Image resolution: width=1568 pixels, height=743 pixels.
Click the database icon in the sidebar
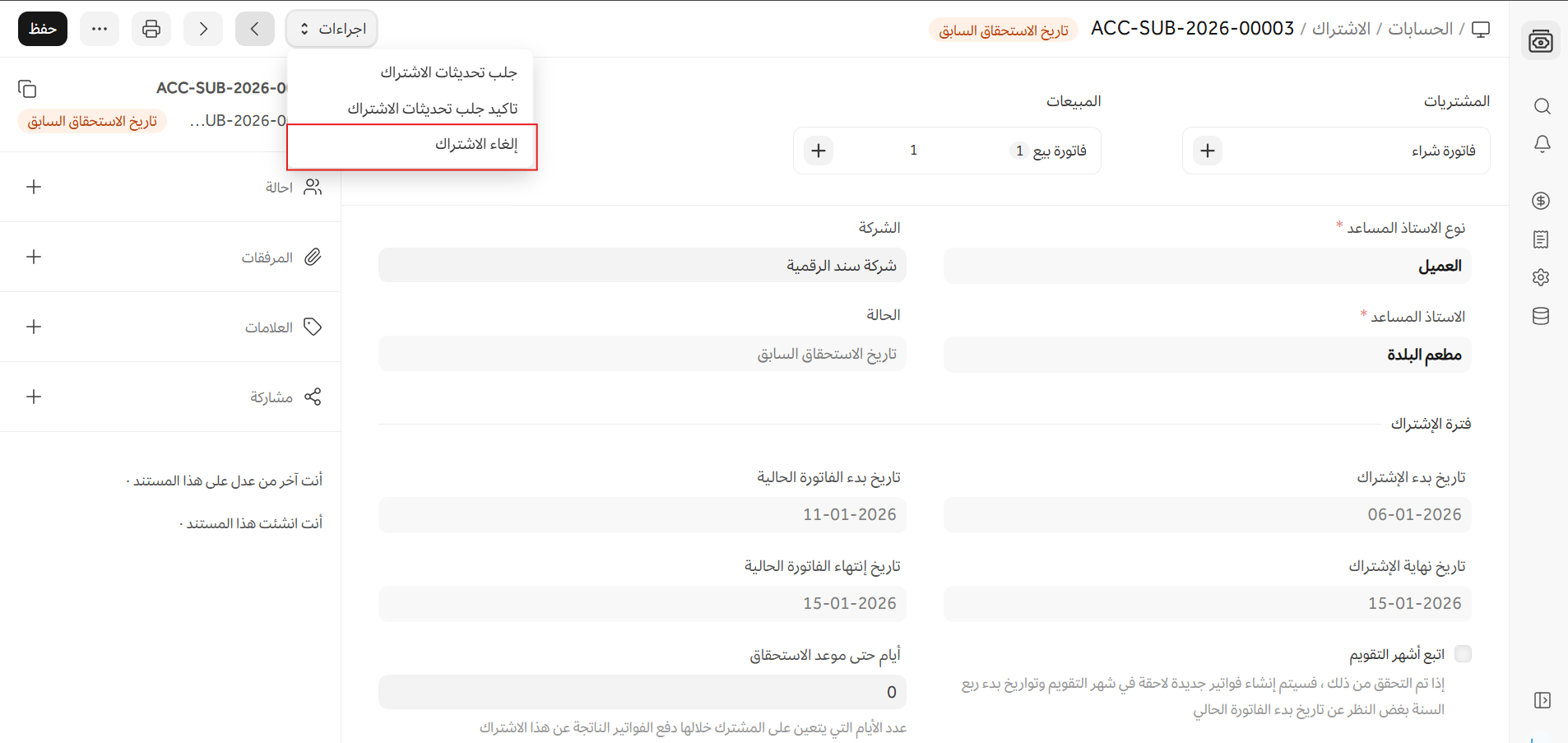tap(1541, 316)
